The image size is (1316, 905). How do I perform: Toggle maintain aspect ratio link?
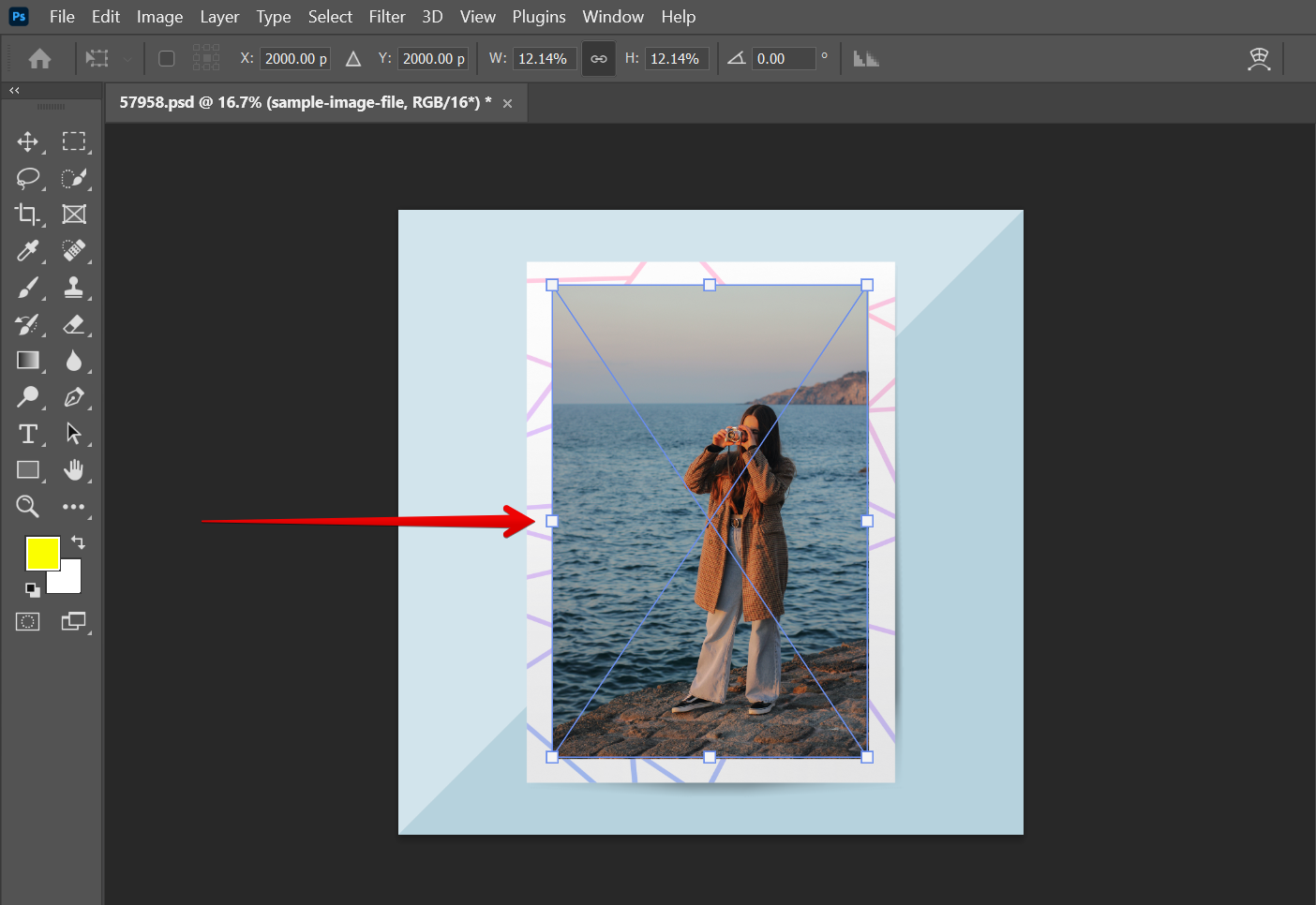(598, 59)
